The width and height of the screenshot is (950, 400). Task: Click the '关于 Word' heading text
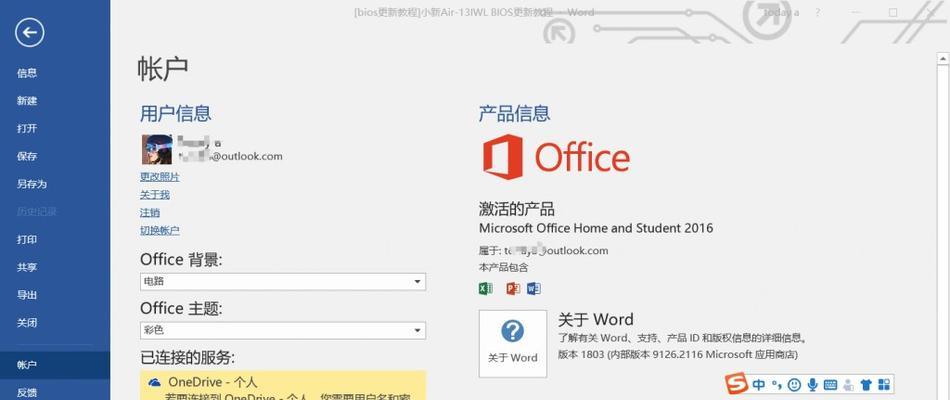pos(595,319)
